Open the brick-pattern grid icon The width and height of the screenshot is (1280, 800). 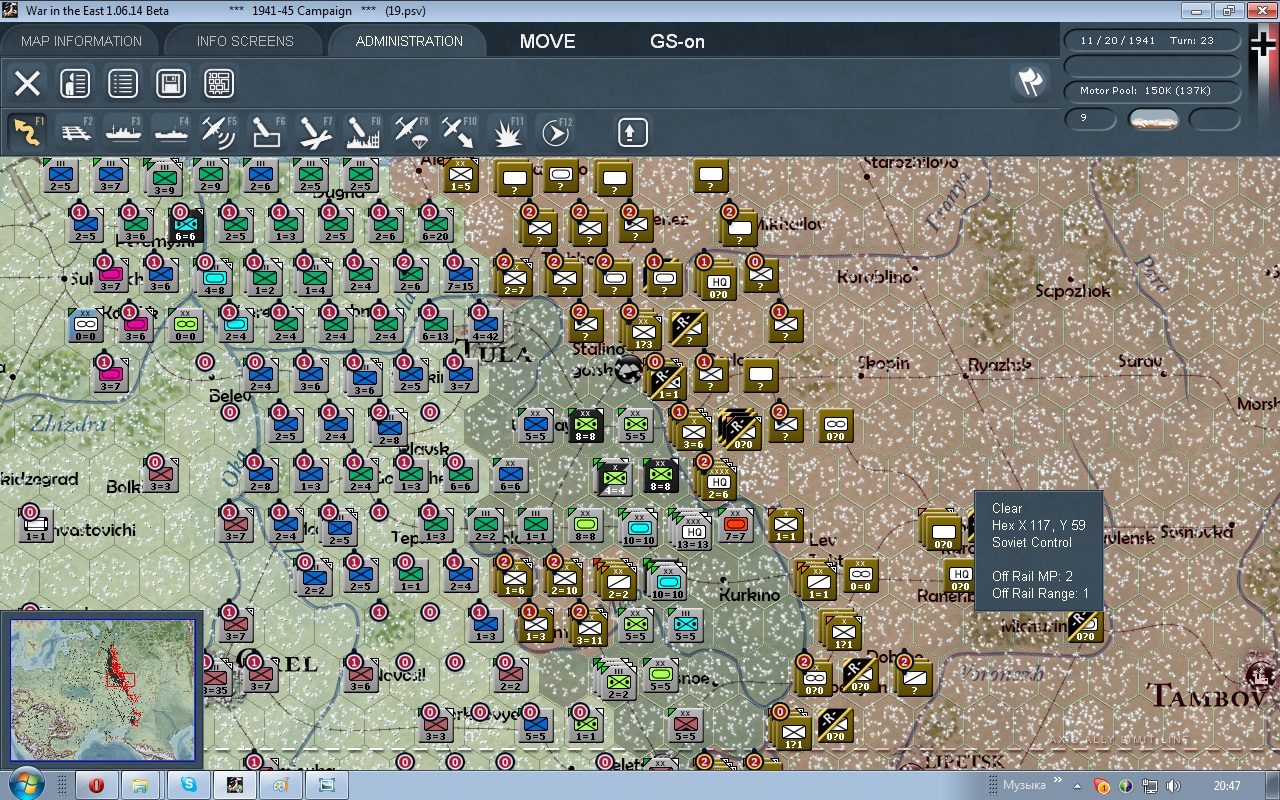point(219,84)
